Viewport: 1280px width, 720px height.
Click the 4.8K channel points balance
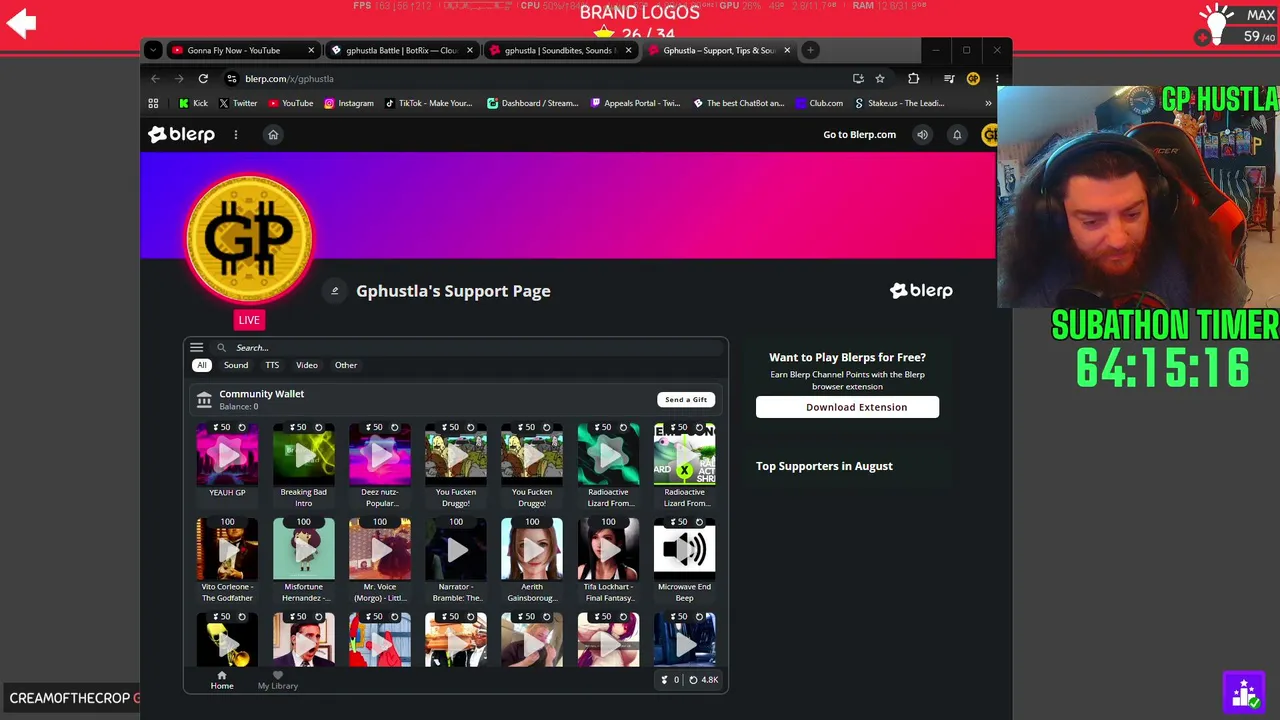704,680
